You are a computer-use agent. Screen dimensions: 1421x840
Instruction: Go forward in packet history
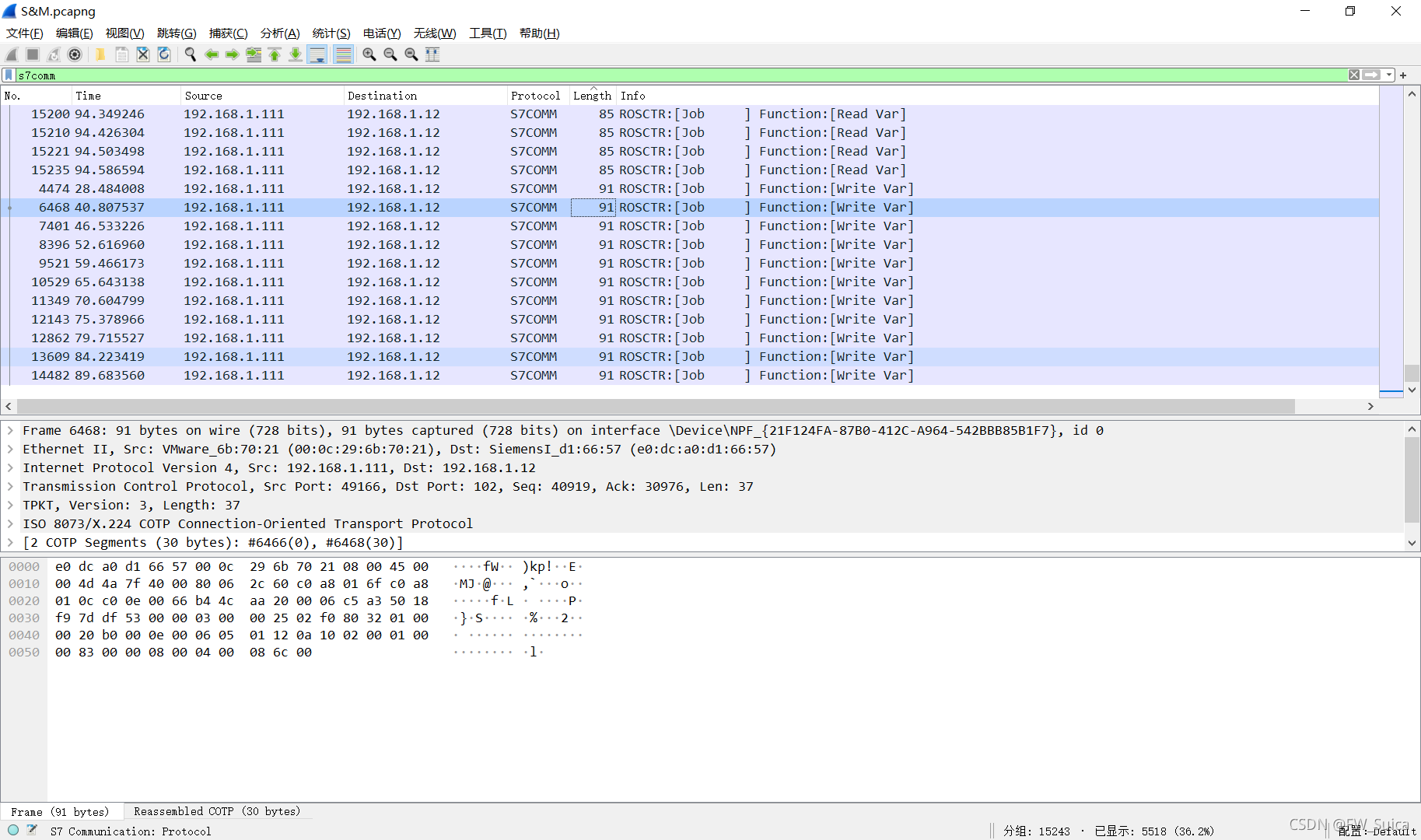[232, 54]
